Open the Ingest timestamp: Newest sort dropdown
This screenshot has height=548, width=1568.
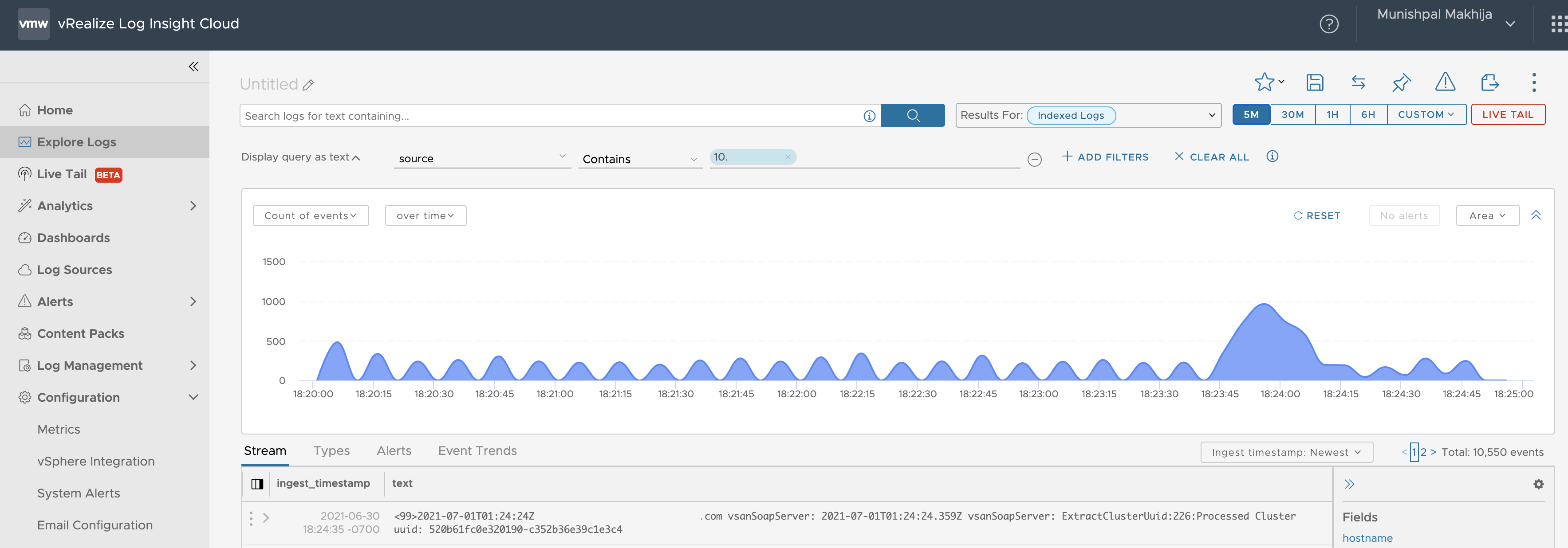(1286, 452)
